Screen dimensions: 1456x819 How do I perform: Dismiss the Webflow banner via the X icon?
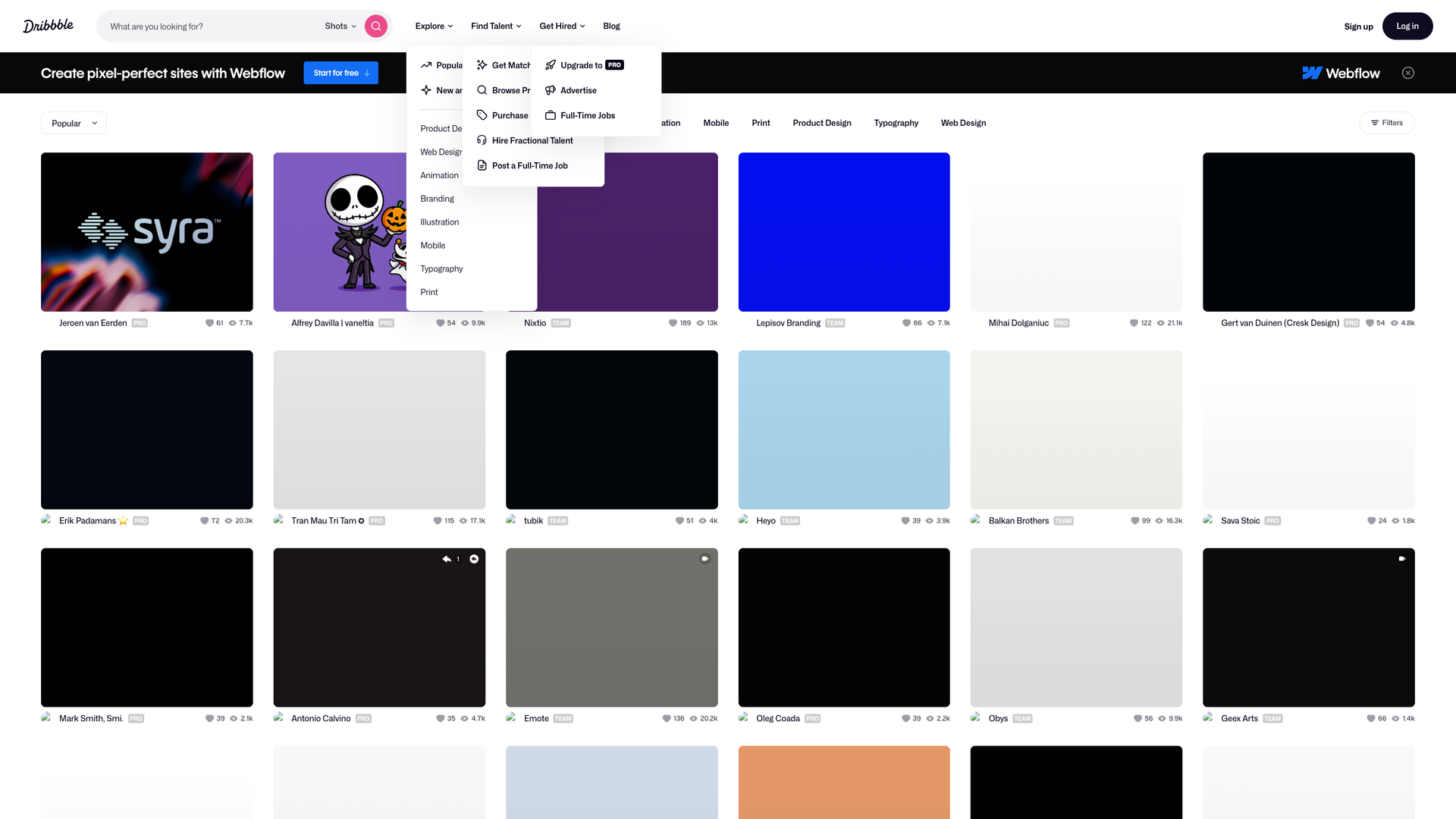[x=1408, y=73]
